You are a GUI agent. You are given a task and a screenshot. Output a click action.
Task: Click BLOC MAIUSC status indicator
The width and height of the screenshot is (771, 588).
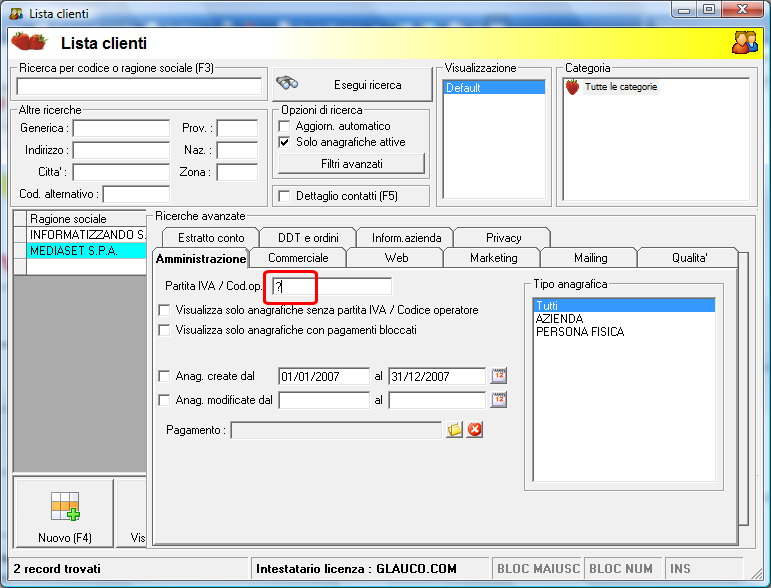538,569
